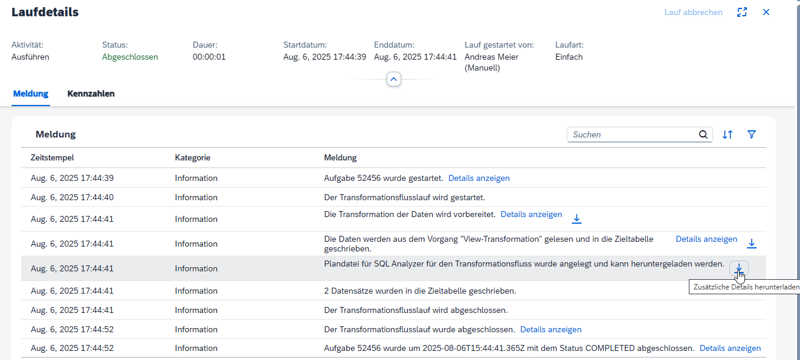Select the Meldung tab
The image size is (800, 360).
pyautogui.click(x=31, y=94)
